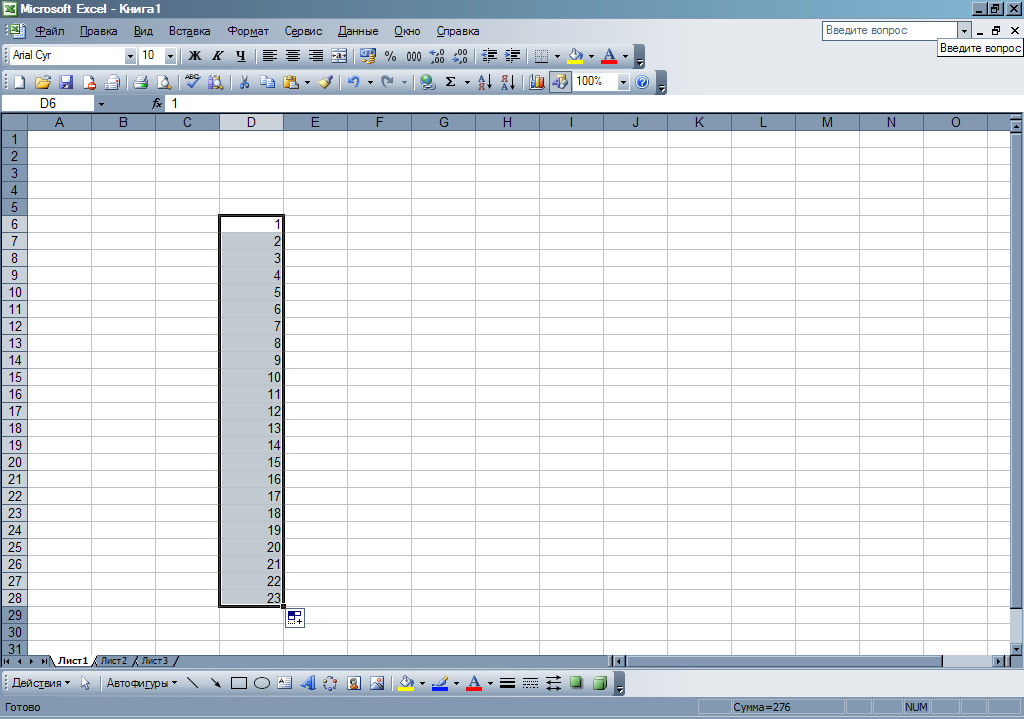This screenshot has width=1024, height=719.
Task: Open the Формат menu
Action: pyautogui.click(x=248, y=31)
